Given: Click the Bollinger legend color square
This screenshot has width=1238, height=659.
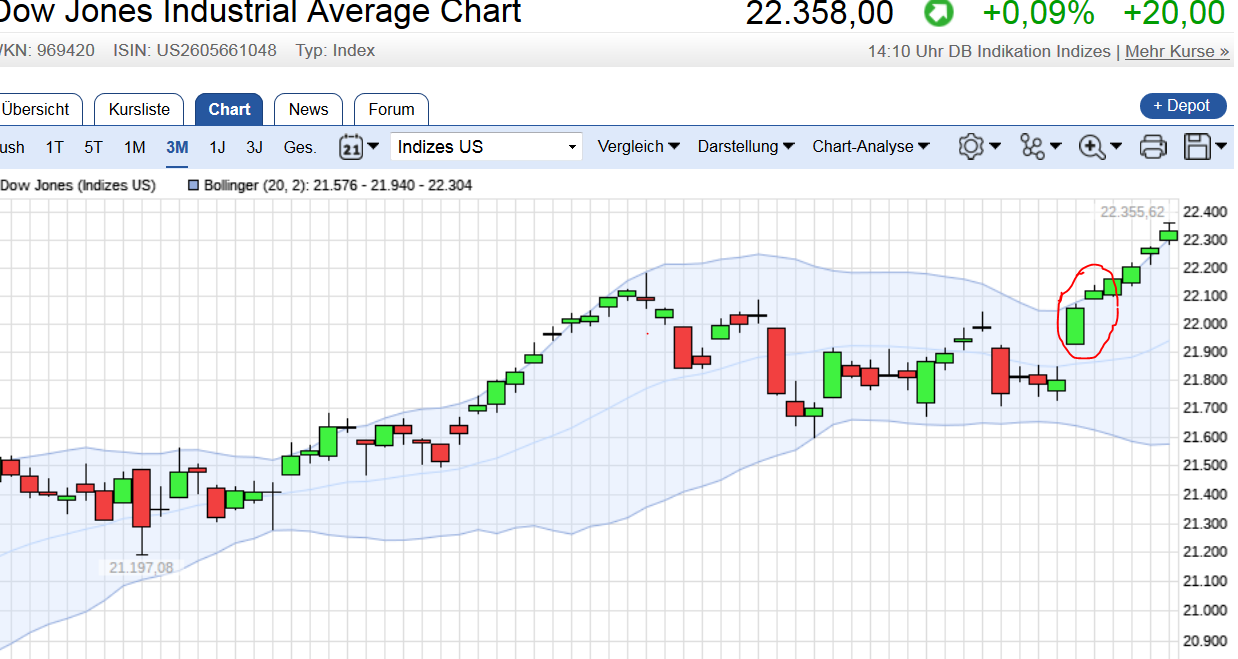Looking at the screenshot, I should pos(194,185).
